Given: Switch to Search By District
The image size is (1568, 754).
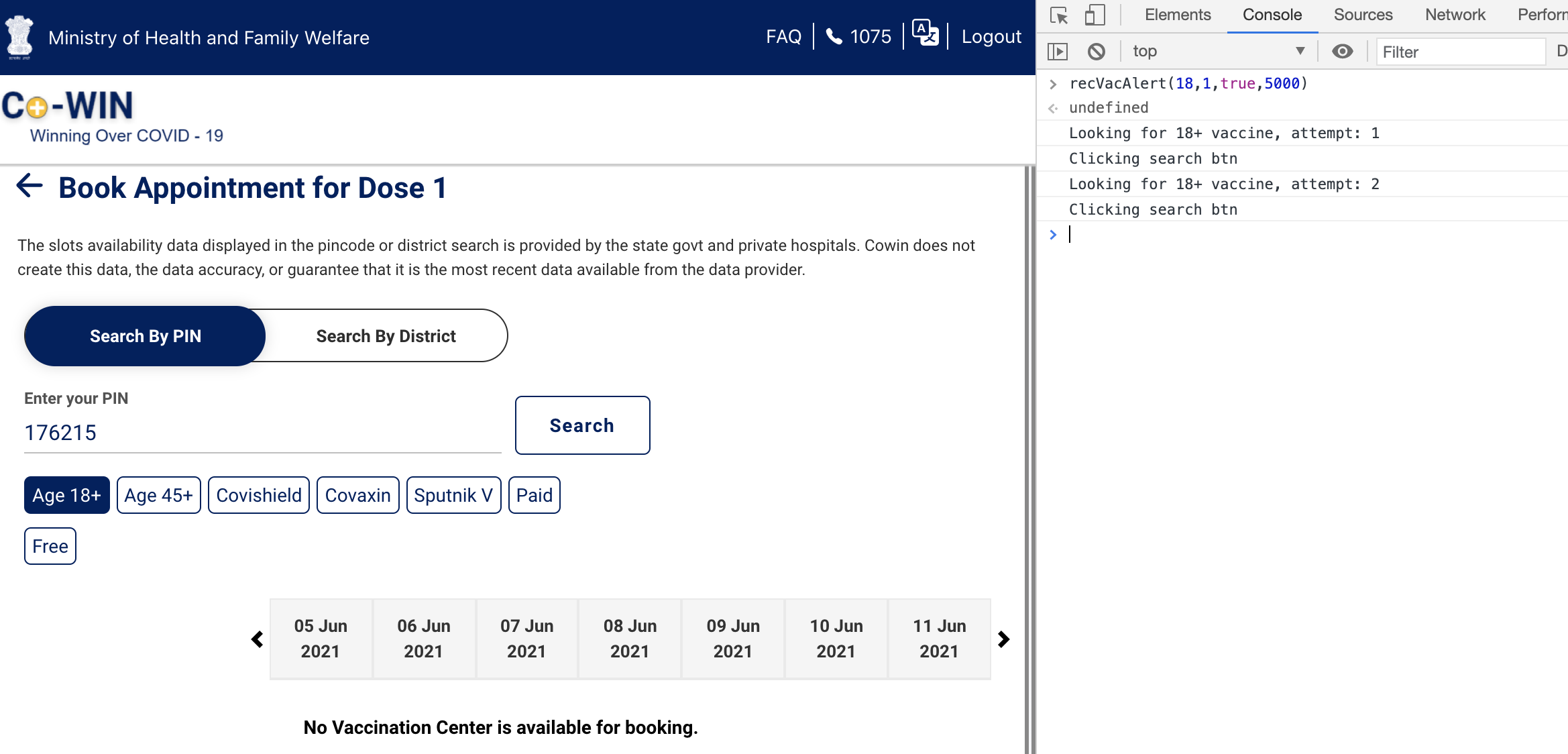Looking at the screenshot, I should (386, 335).
